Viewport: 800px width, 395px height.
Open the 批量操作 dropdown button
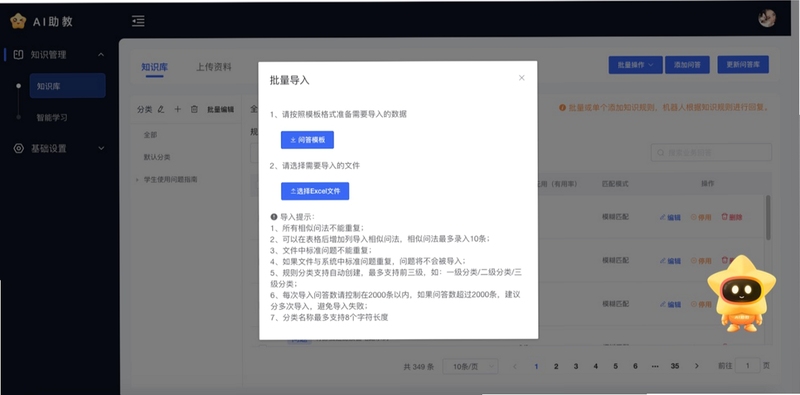click(635, 65)
